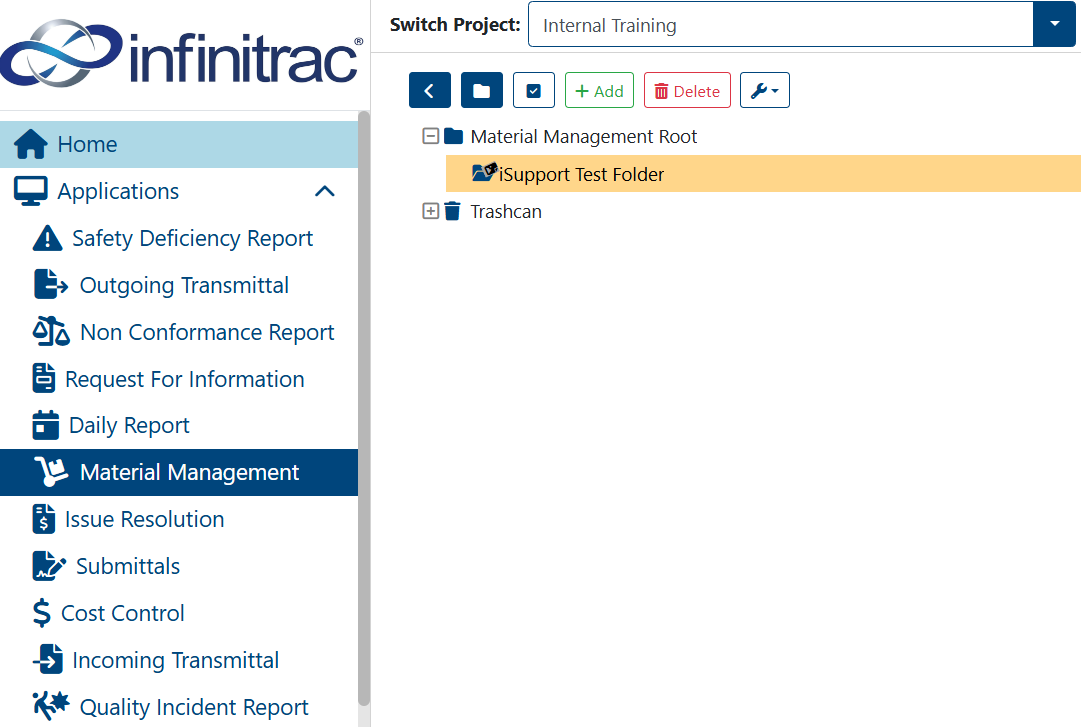Click the iSupport Test Folder tagged icon
Viewport: 1081px width, 727px height.
(x=485, y=172)
